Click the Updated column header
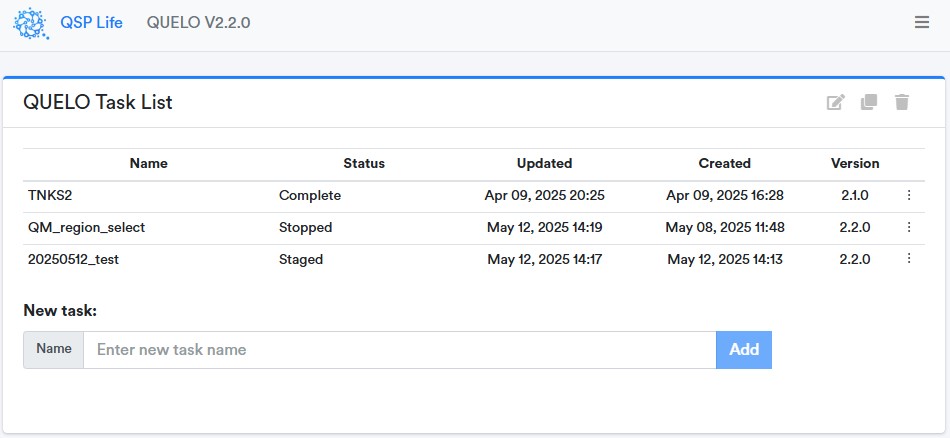Image resolution: width=950 pixels, height=438 pixels. click(x=544, y=163)
